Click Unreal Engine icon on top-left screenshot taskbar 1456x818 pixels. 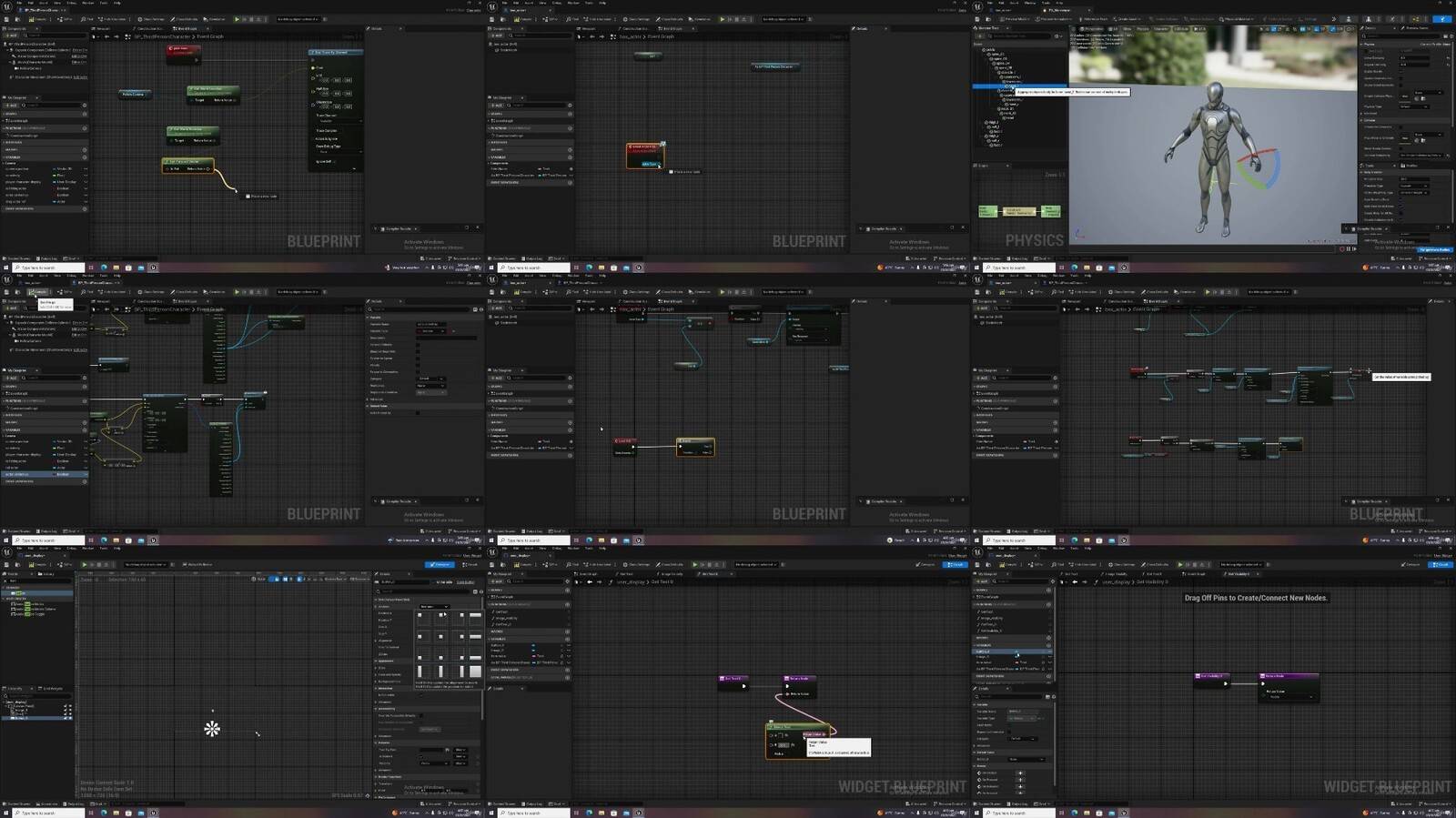click(153, 268)
